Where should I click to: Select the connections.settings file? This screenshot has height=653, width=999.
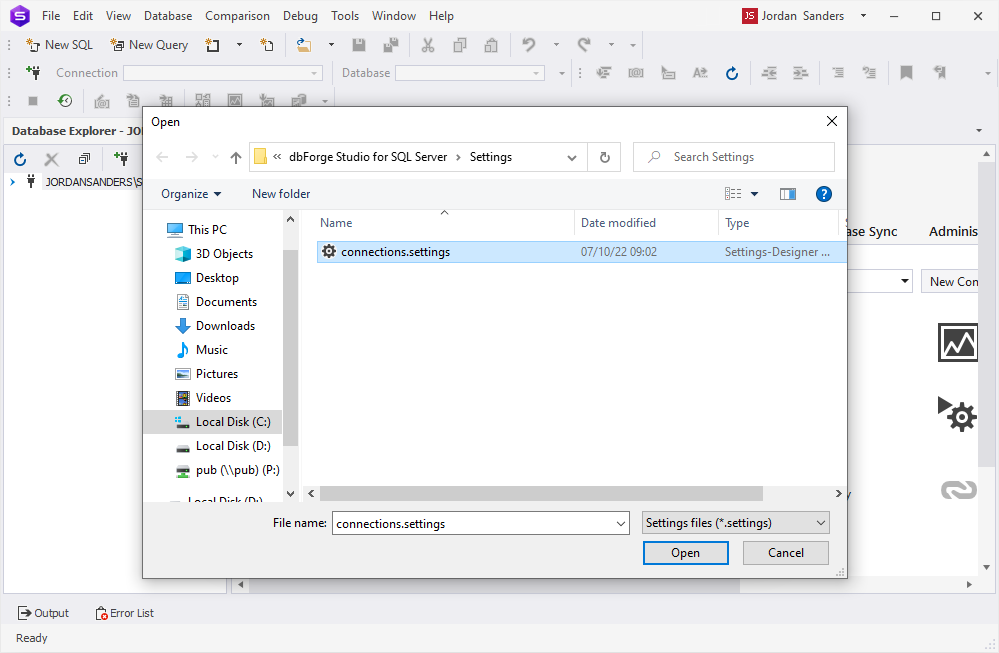(582, 252)
